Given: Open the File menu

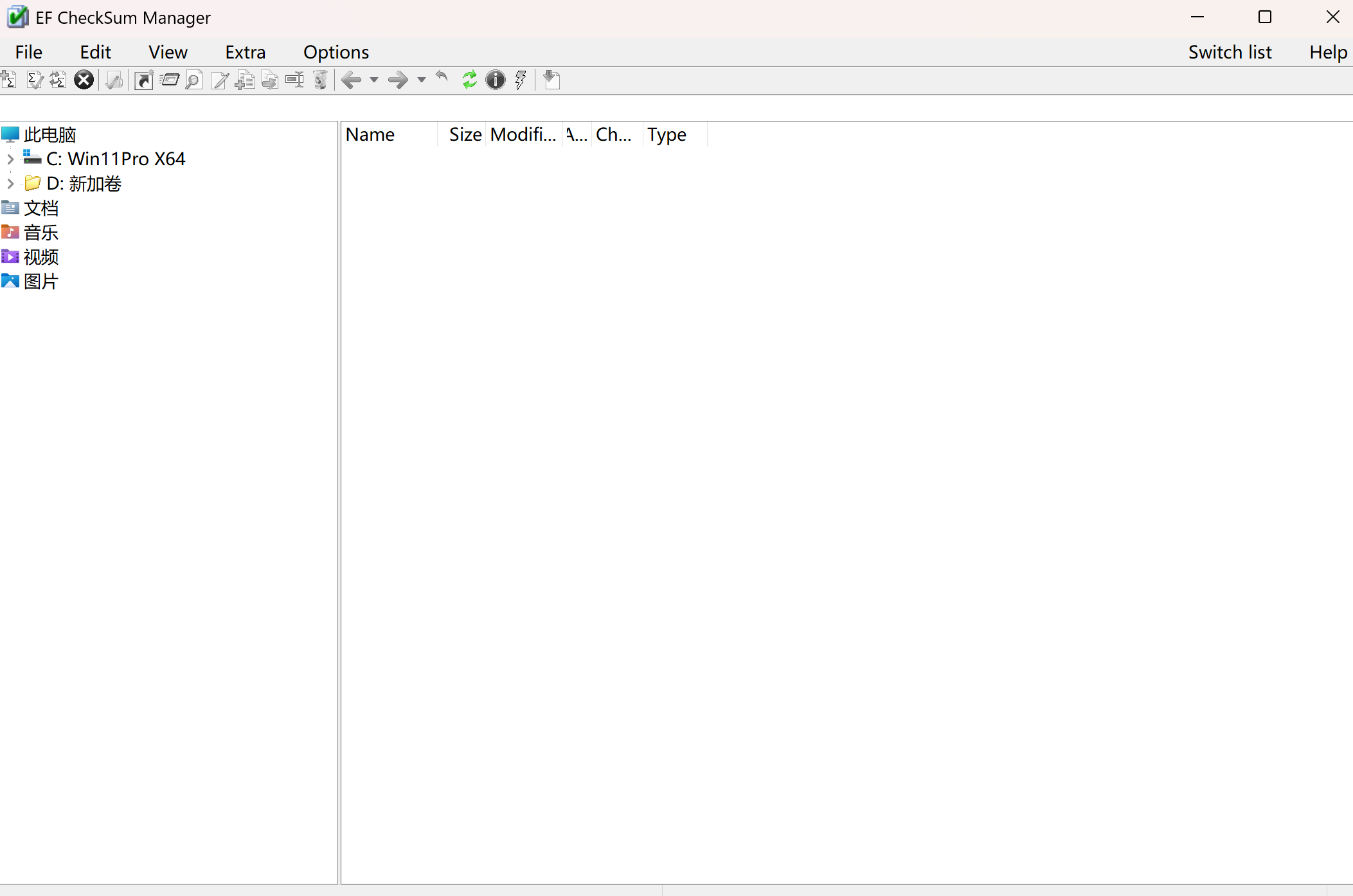Looking at the screenshot, I should (x=29, y=52).
